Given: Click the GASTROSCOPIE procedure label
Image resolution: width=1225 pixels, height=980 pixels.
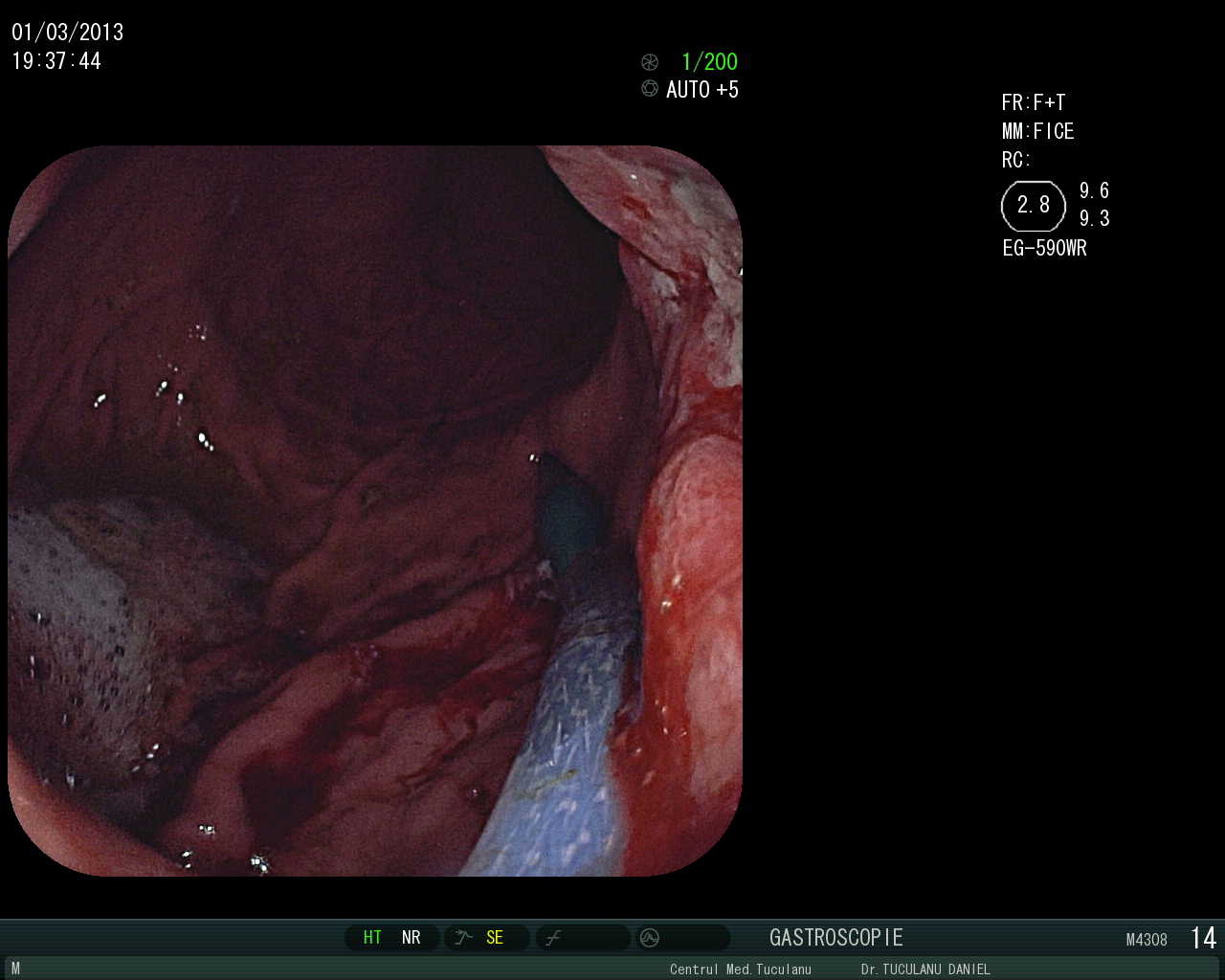Looking at the screenshot, I should 836,937.
